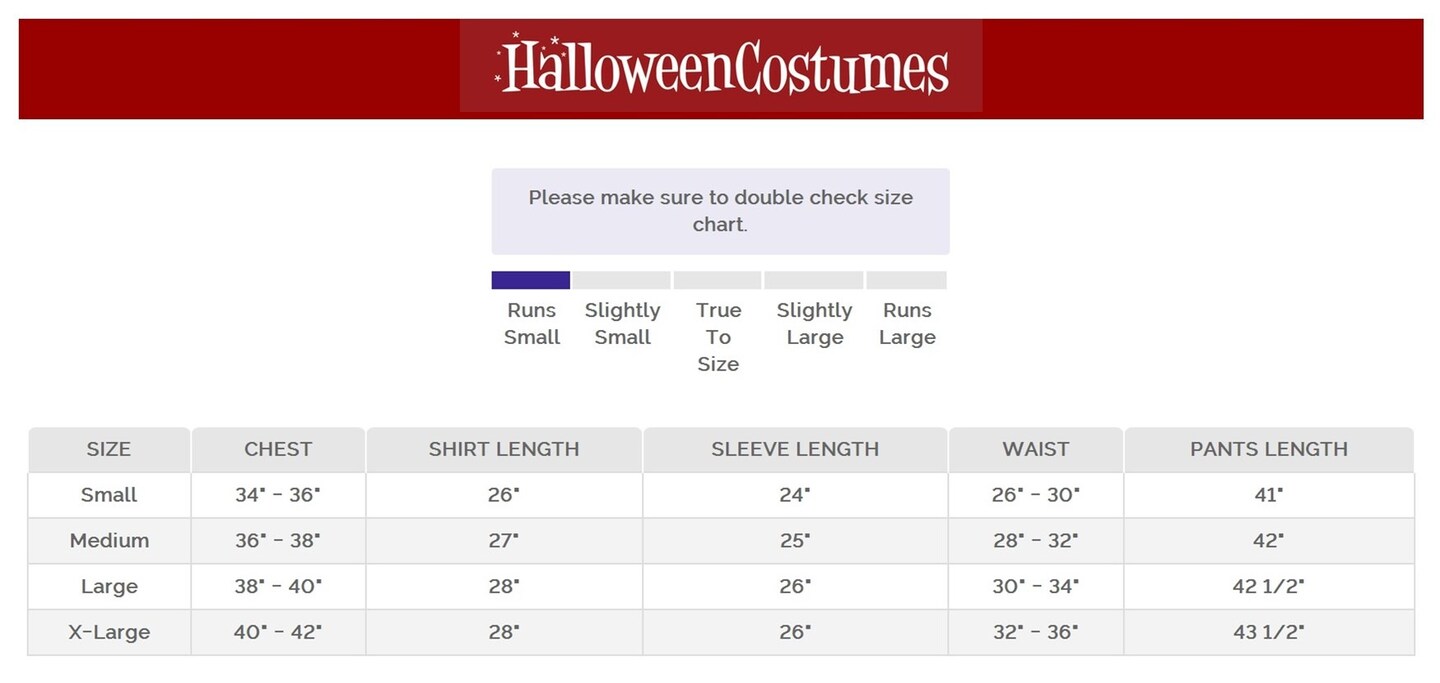
Task: Click the Small chest 34" - 36" cell
Action: pos(278,495)
